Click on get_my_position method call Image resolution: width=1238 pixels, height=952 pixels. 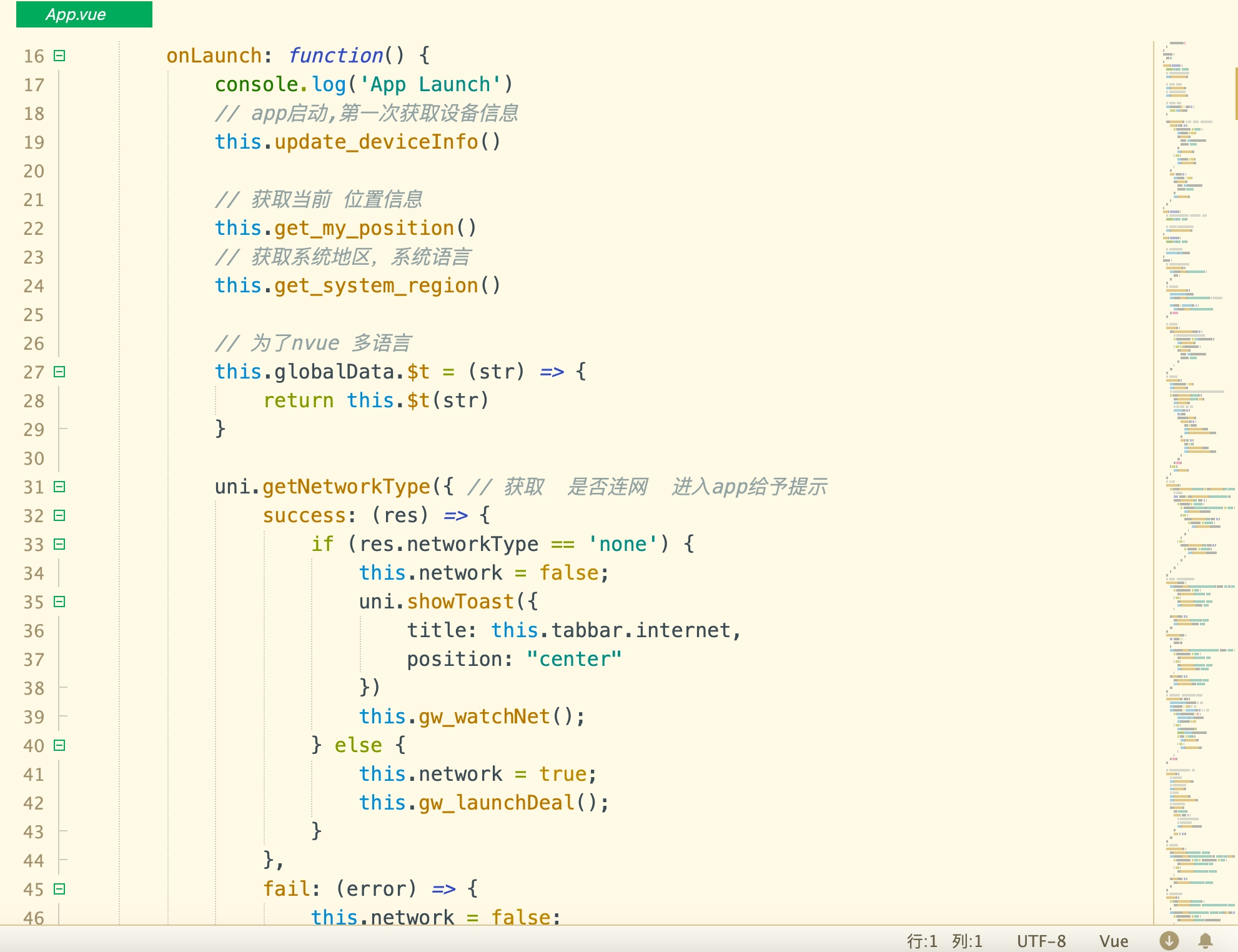coord(364,229)
